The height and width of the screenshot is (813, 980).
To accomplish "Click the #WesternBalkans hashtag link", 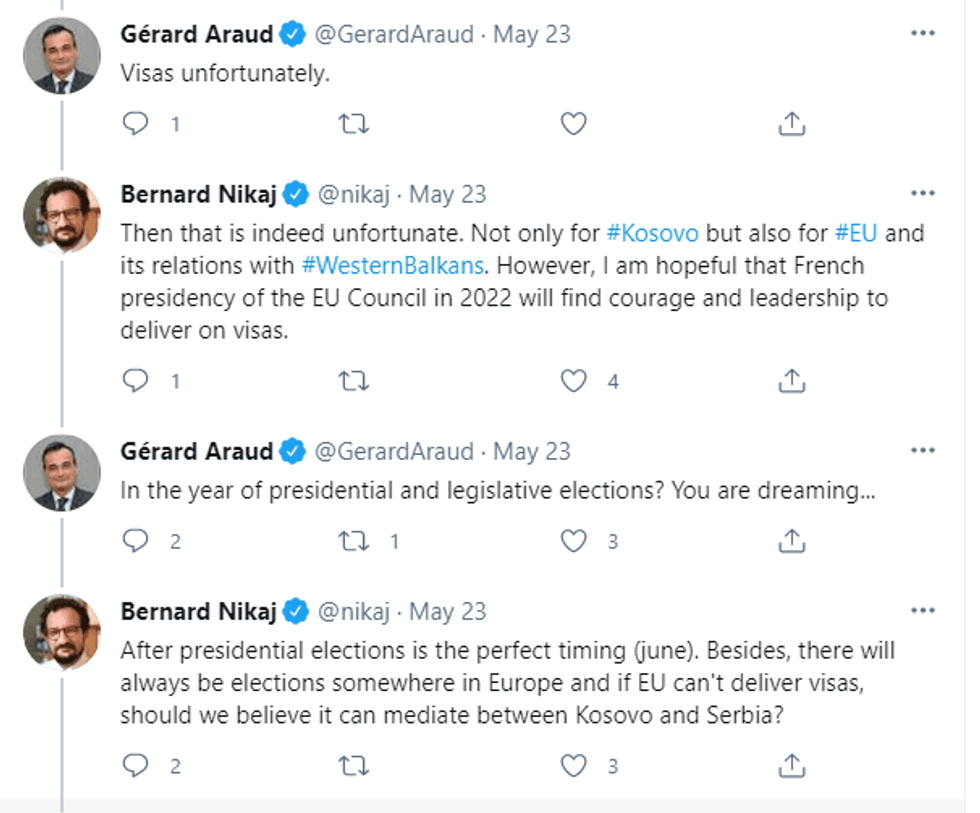I will click(x=392, y=266).
